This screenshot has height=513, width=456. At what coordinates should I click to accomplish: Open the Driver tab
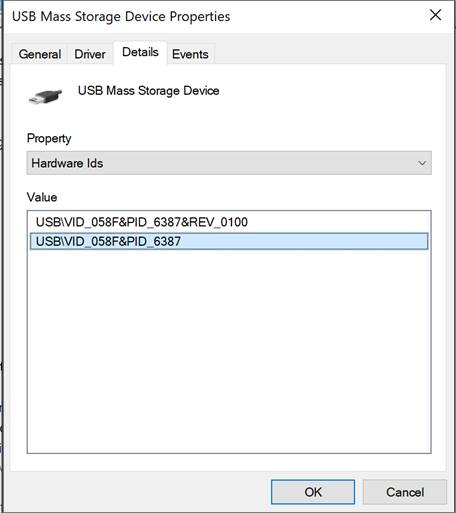point(90,54)
